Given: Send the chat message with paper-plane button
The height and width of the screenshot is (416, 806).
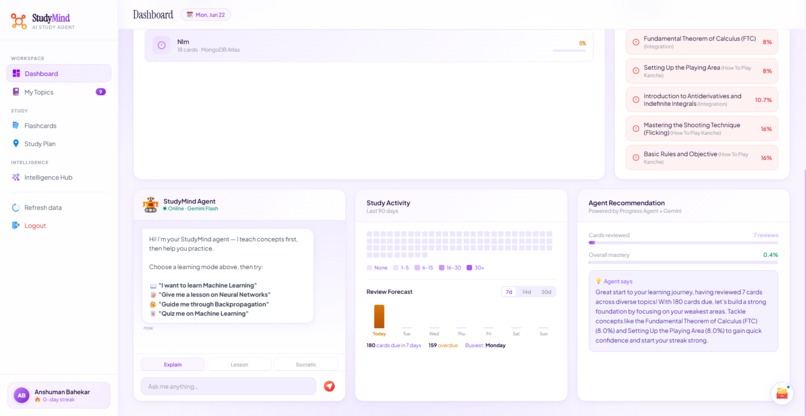Looking at the screenshot, I should click(x=329, y=386).
